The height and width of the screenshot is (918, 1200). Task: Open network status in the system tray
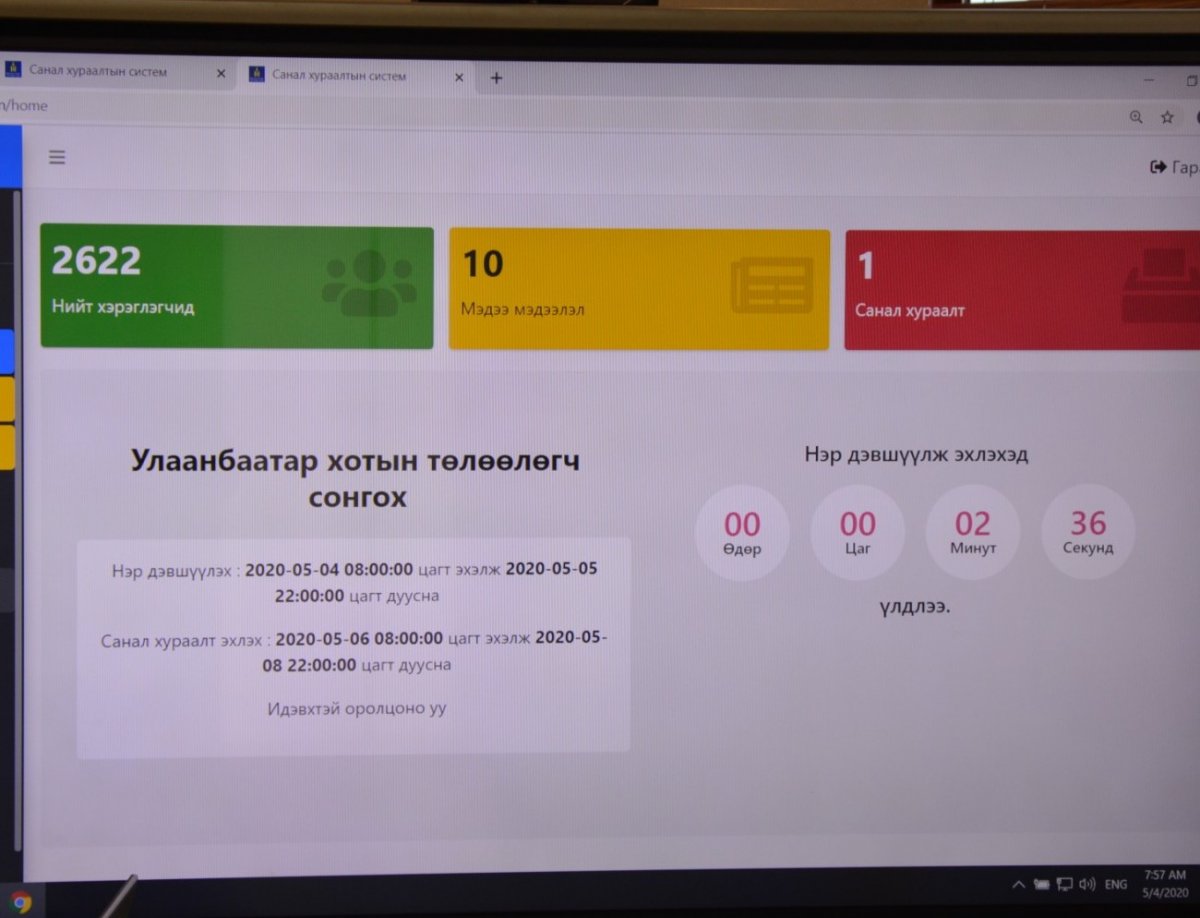point(1064,884)
